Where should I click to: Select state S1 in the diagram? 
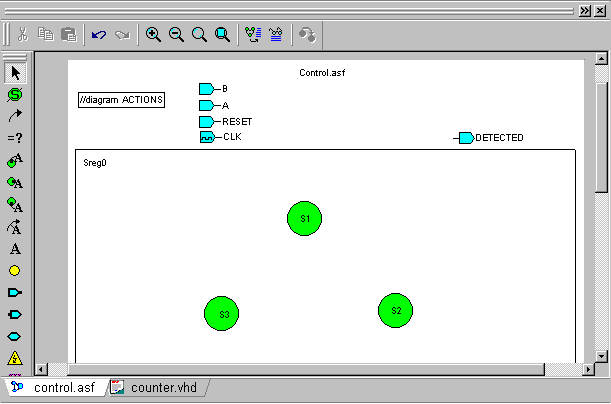[x=305, y=218]
